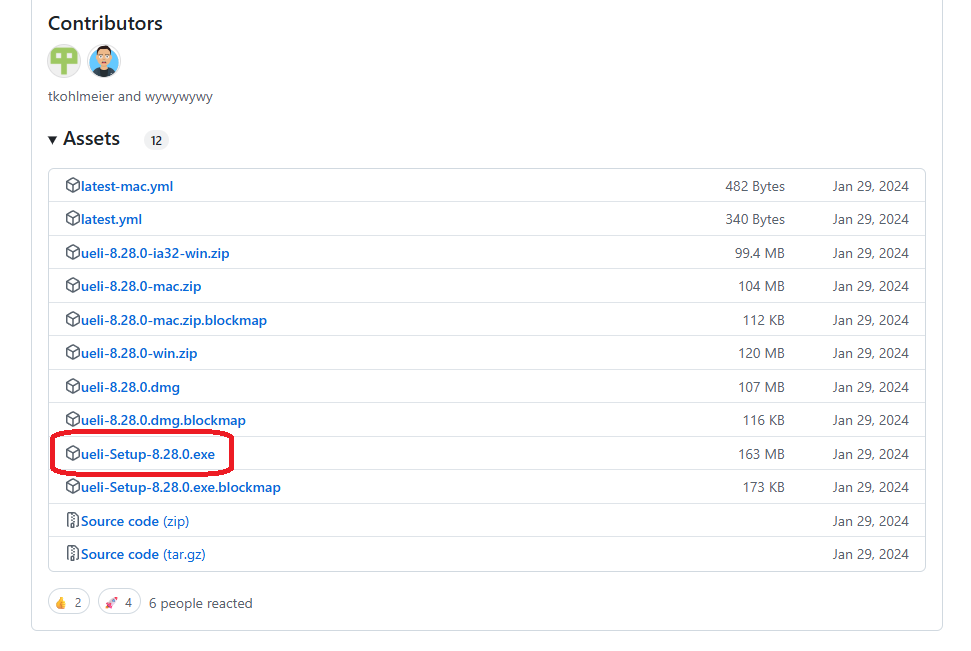Click the 6 people reacted text
Viewport: 971px width, 651px height.
pyautogui.click(x=200, y=603)
